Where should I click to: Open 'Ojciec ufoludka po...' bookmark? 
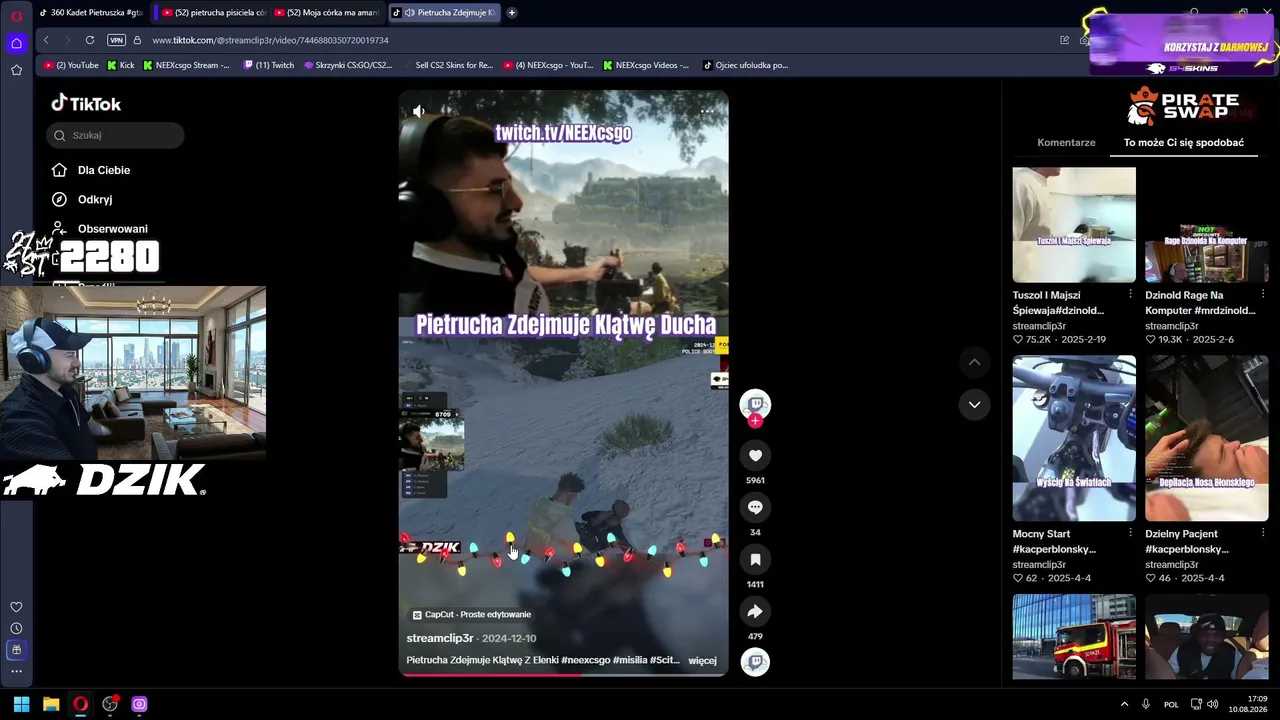coord(746,65)
